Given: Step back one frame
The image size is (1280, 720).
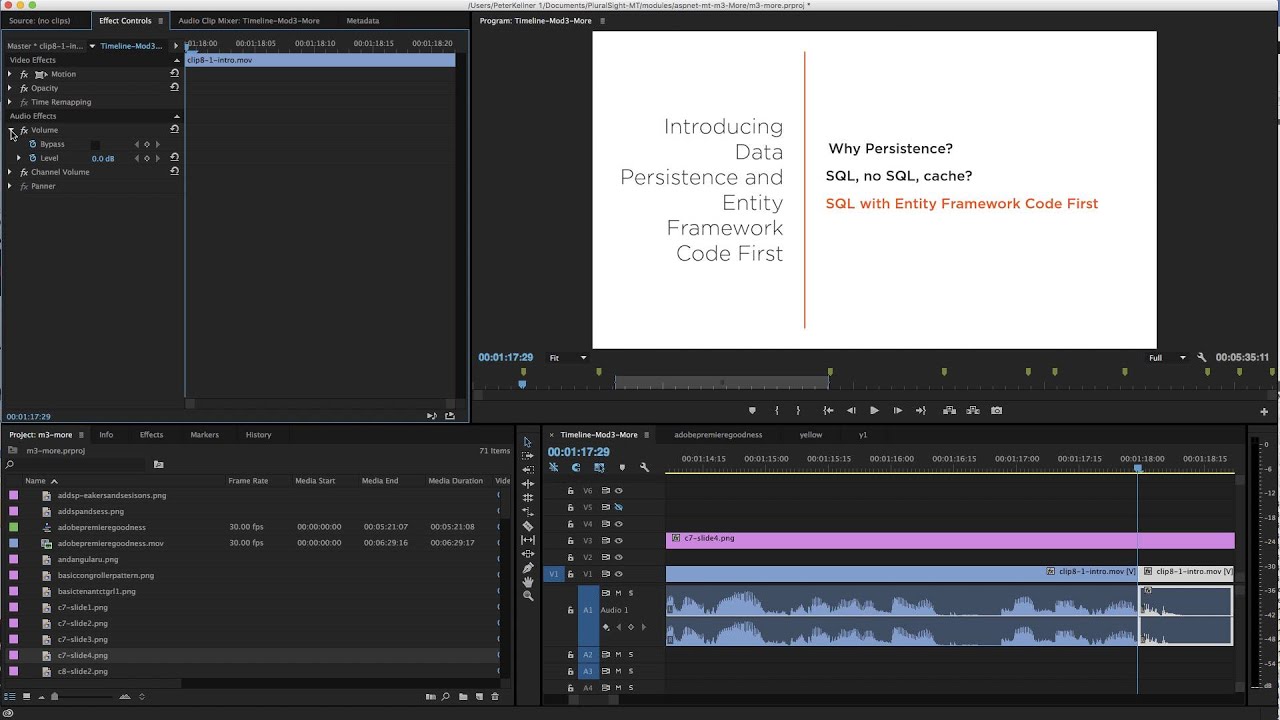Looking at the screenshot, I should coord(851,410).
